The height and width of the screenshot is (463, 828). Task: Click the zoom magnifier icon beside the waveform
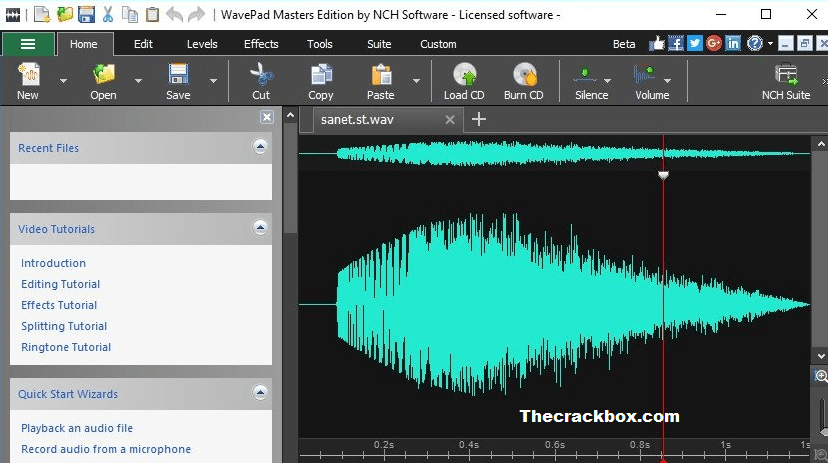(821, 377)
